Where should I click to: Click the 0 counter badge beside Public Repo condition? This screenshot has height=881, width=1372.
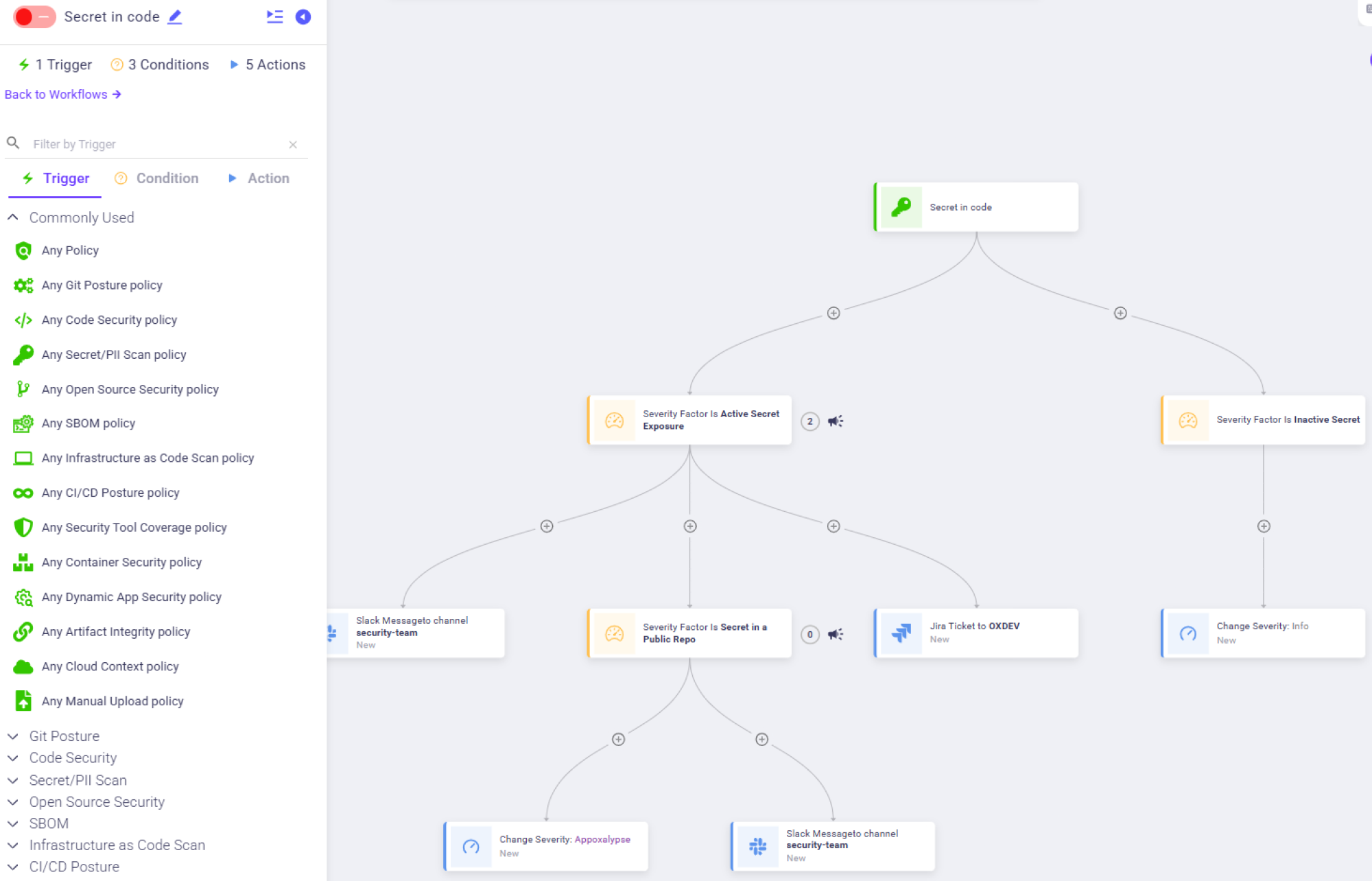tap(809, 634)
